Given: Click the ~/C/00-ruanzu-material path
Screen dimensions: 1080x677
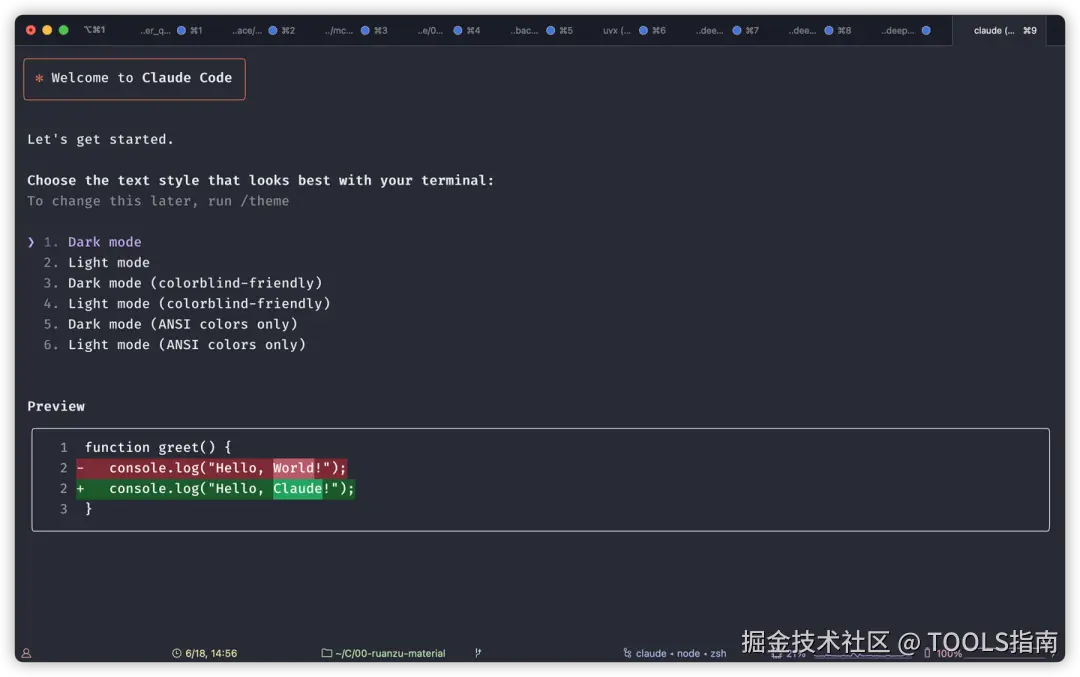Looking at the screenshot, I should point(390,653).
